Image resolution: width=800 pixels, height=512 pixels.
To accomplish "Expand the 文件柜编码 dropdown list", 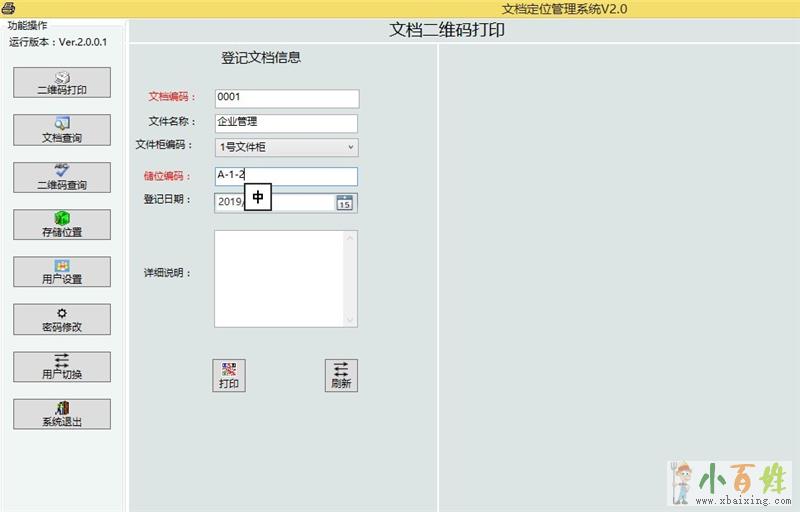I will pyautogui.click(x=350, y=147).
